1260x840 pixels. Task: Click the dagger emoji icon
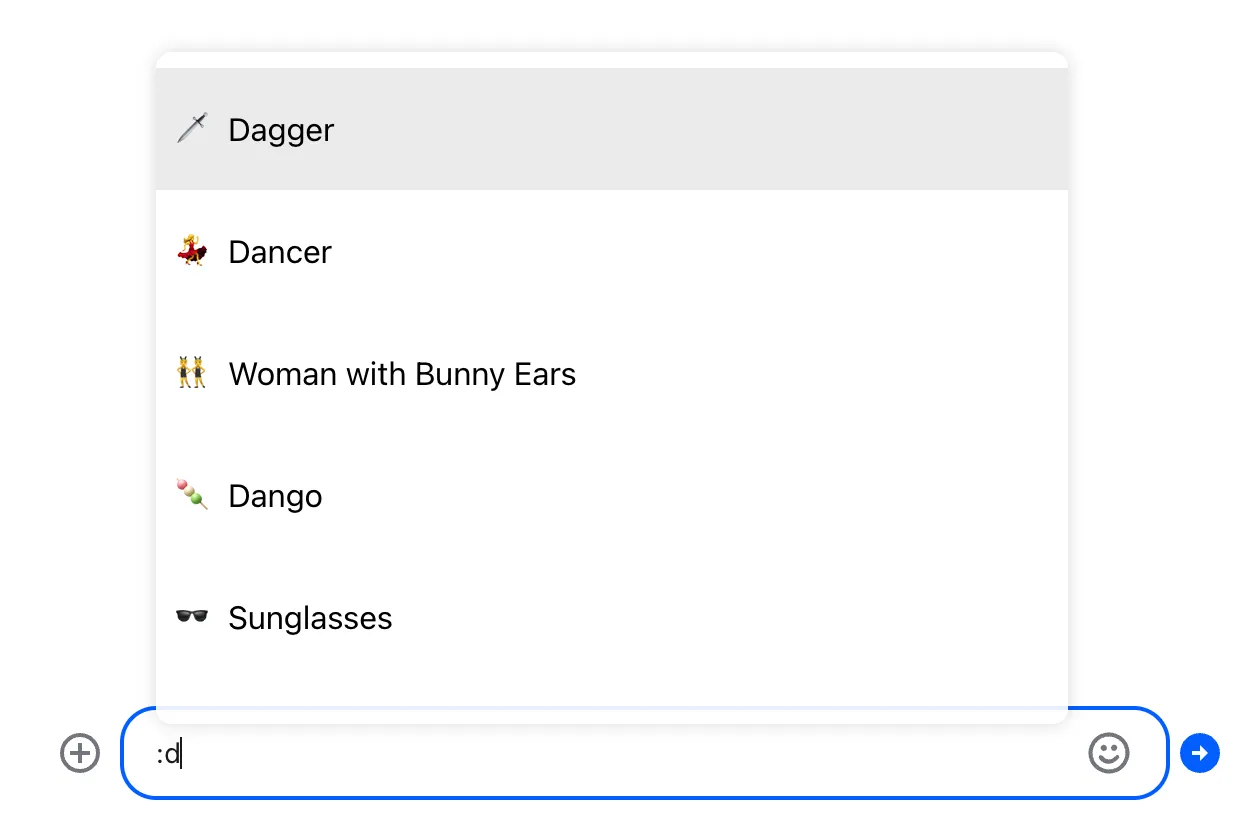pos(192,129)
